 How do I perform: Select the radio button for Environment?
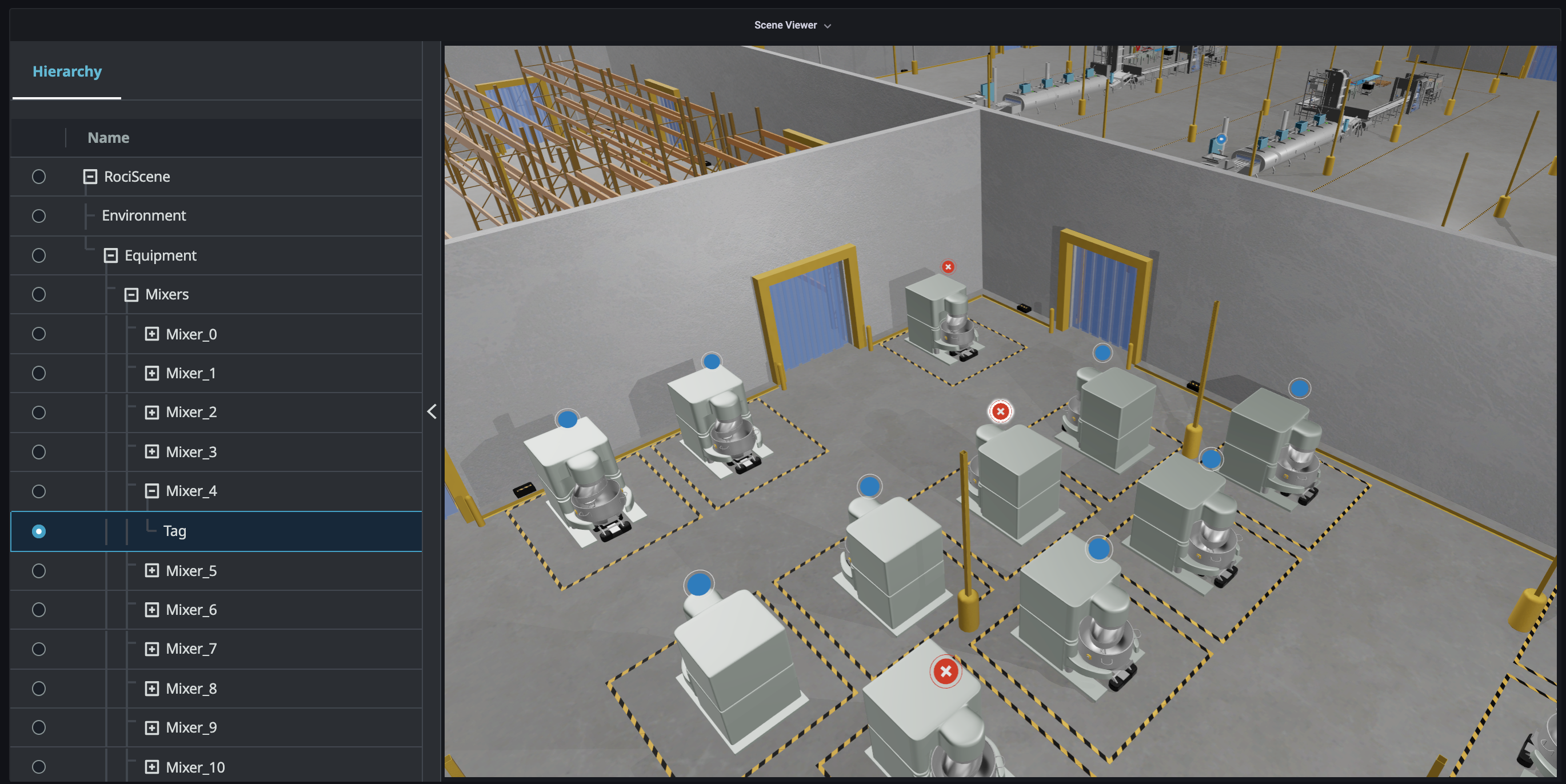(x=39, y=216)
